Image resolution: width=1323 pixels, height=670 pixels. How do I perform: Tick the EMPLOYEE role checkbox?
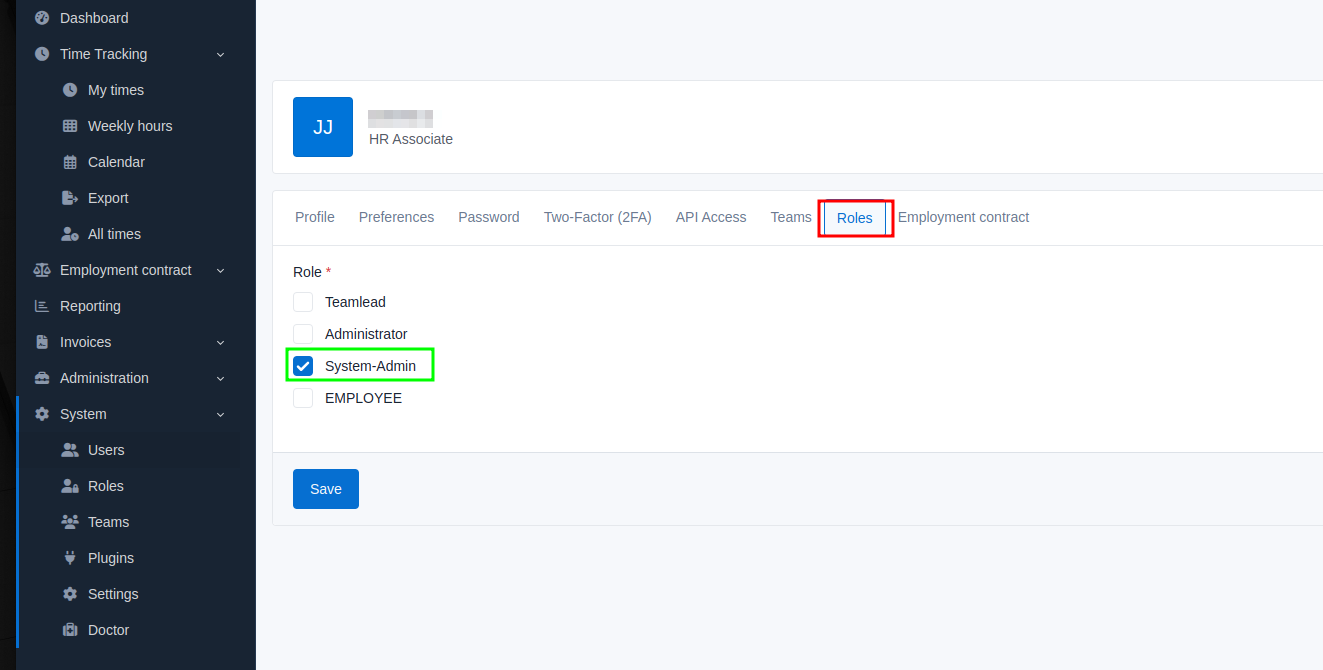click(x=303, y=398)
